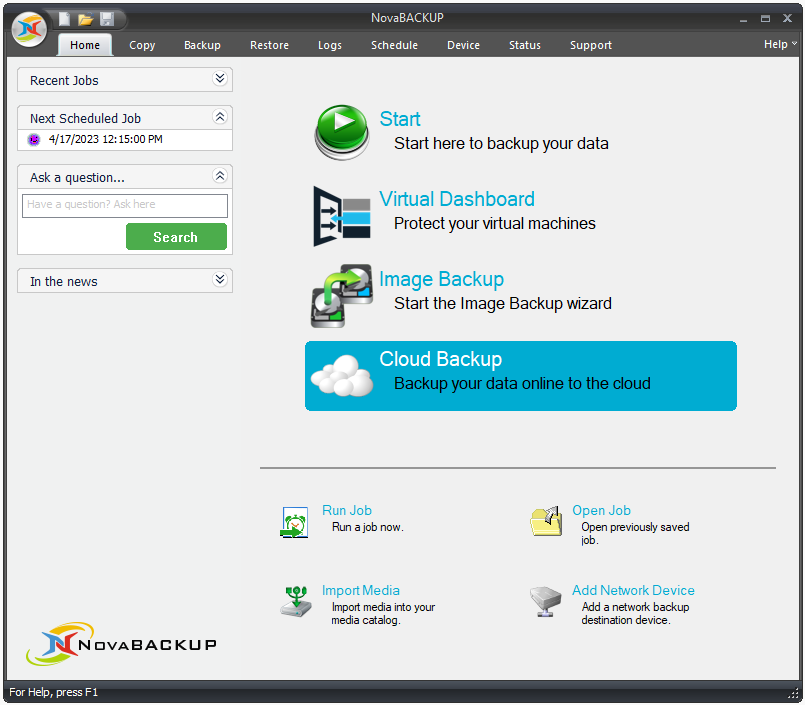The width and height of the screenshot is (805, 705).
Task: Collapse the Next Scheduled Job panel
Action: click(220, 117)
